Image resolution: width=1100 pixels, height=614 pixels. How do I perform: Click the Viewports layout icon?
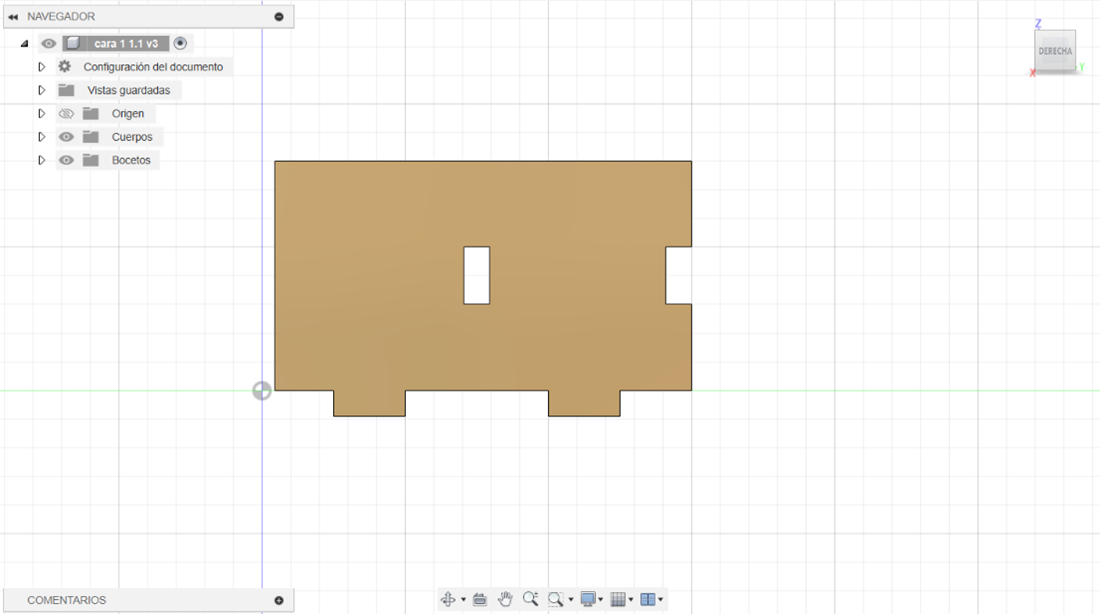pyautogui.click(x=648, y=599)
